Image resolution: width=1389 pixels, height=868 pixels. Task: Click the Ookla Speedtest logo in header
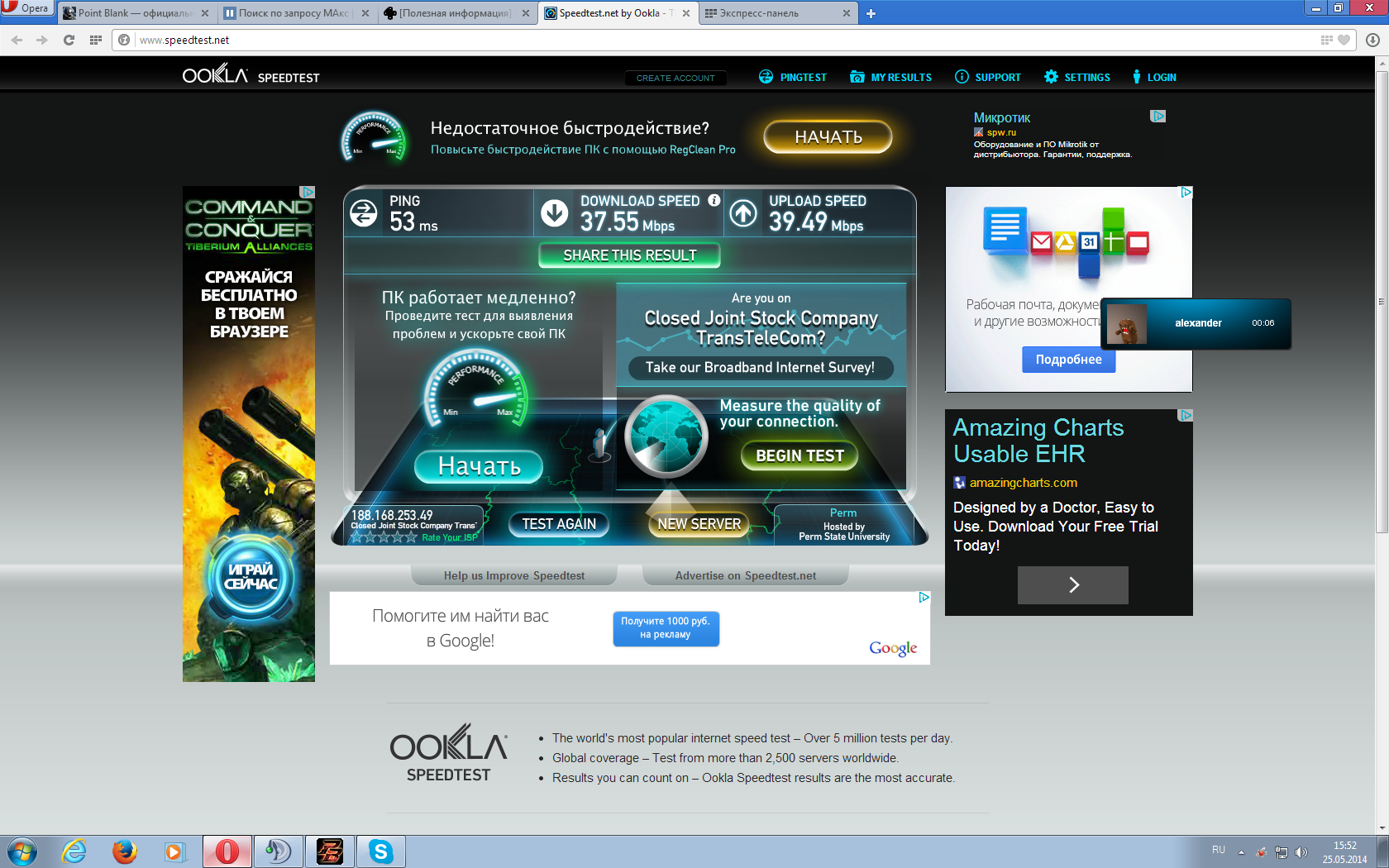(x=251, y=76)
